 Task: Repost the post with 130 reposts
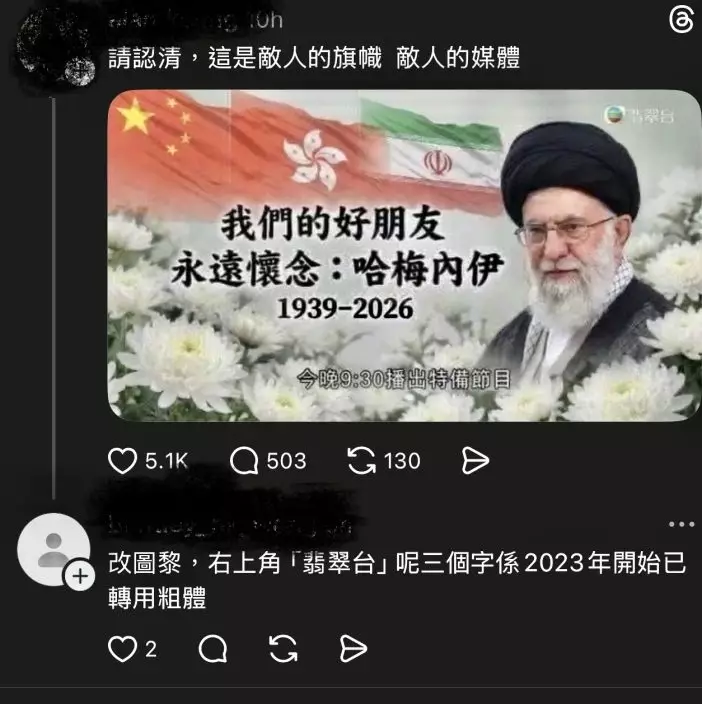coord(362,461)
